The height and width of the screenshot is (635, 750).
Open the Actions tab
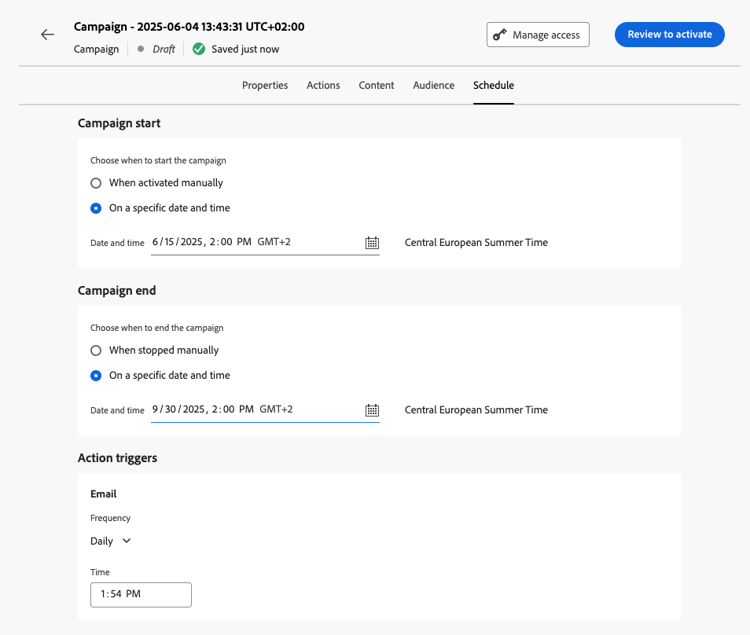323,86
